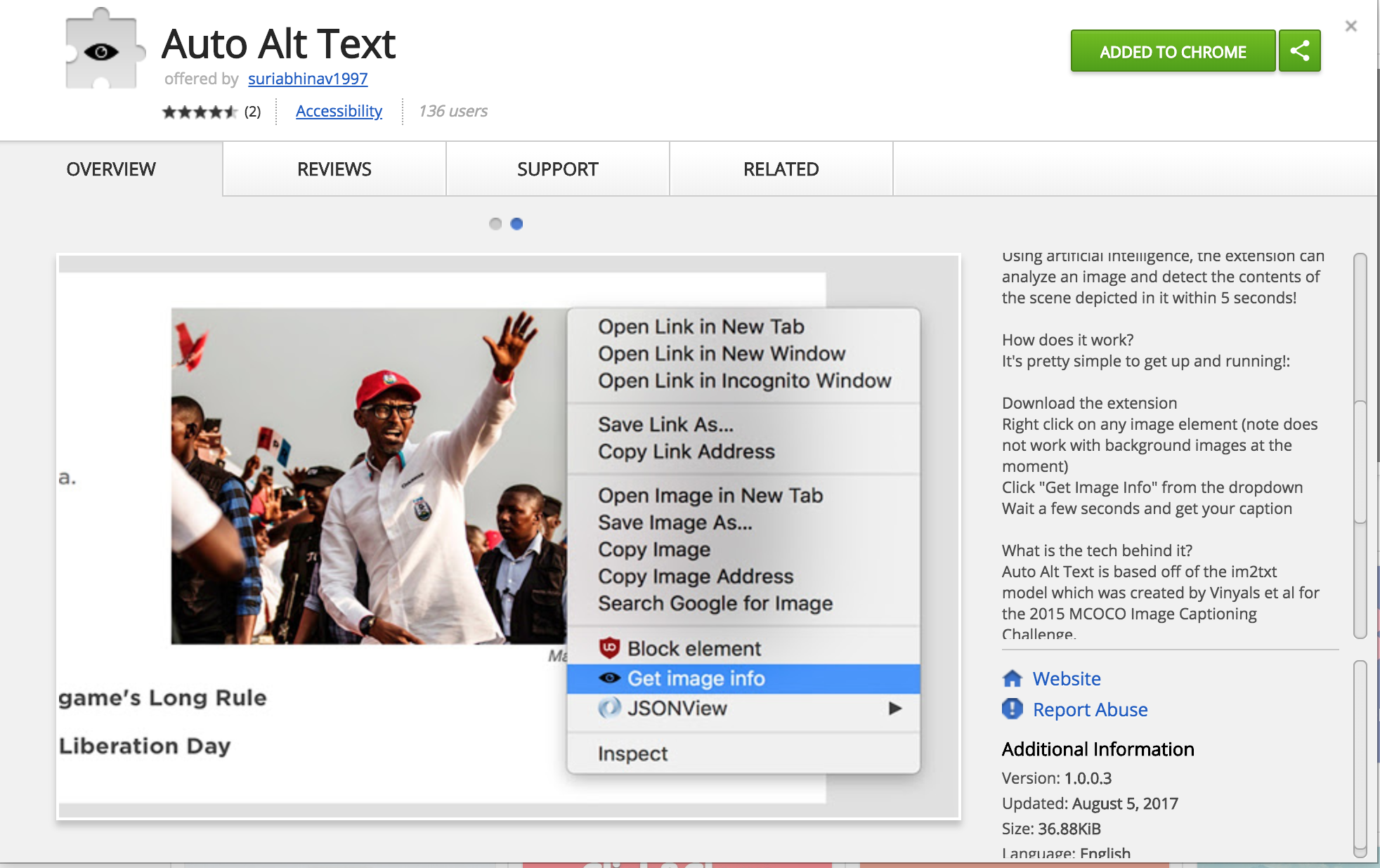Click the "(2)" review count
The height and width of the screenshot is (868, 1380).
pyautogui.click(x=252, y=112)
